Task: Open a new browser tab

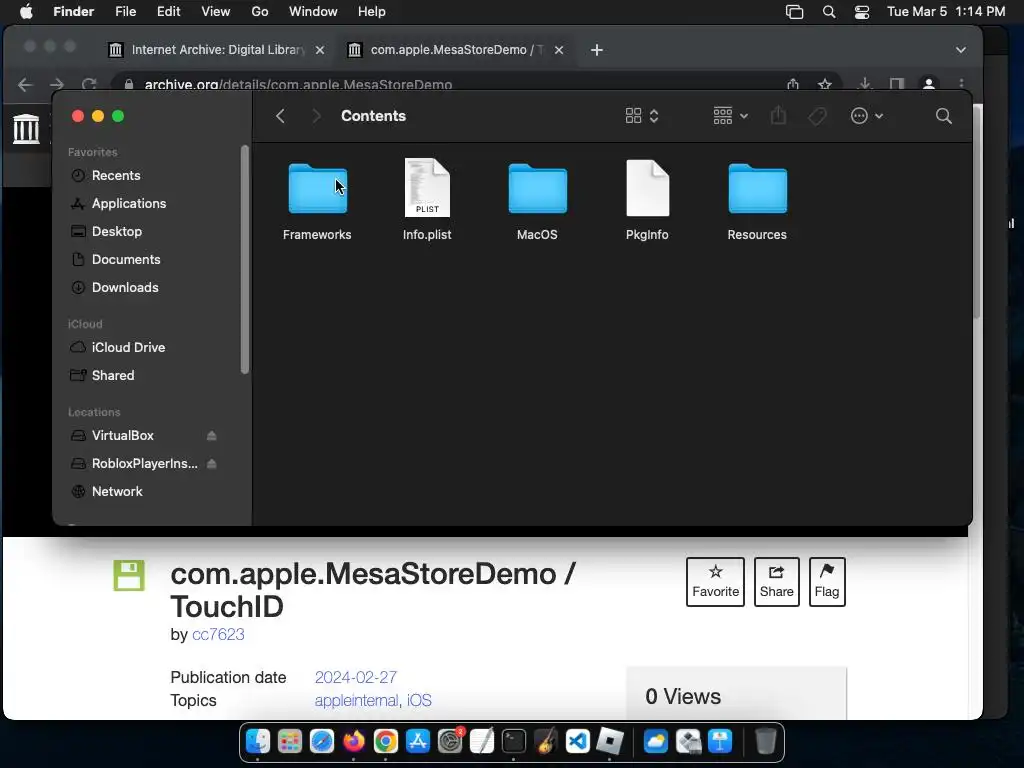Action: [596, 50]
